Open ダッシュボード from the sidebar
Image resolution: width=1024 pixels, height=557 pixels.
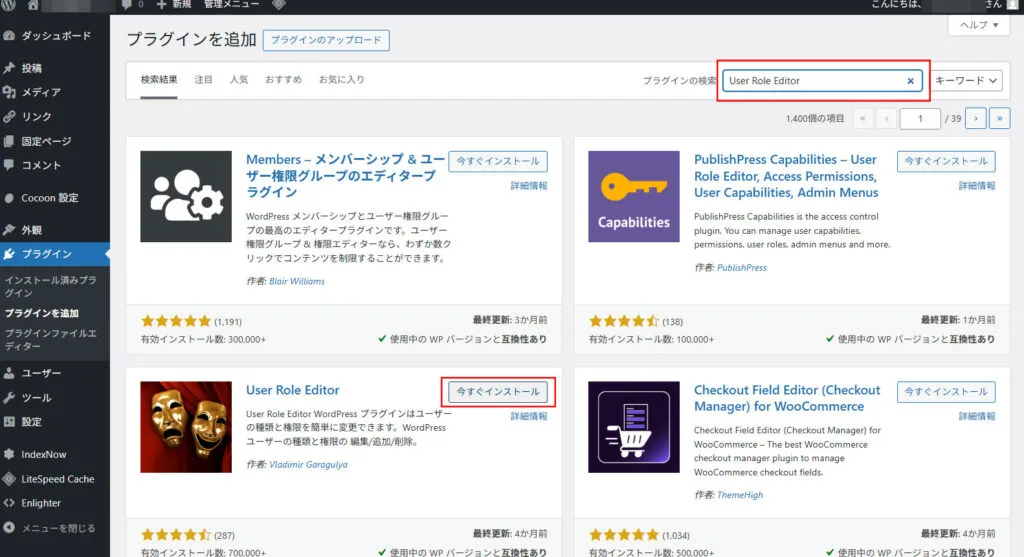pos(55,36)
